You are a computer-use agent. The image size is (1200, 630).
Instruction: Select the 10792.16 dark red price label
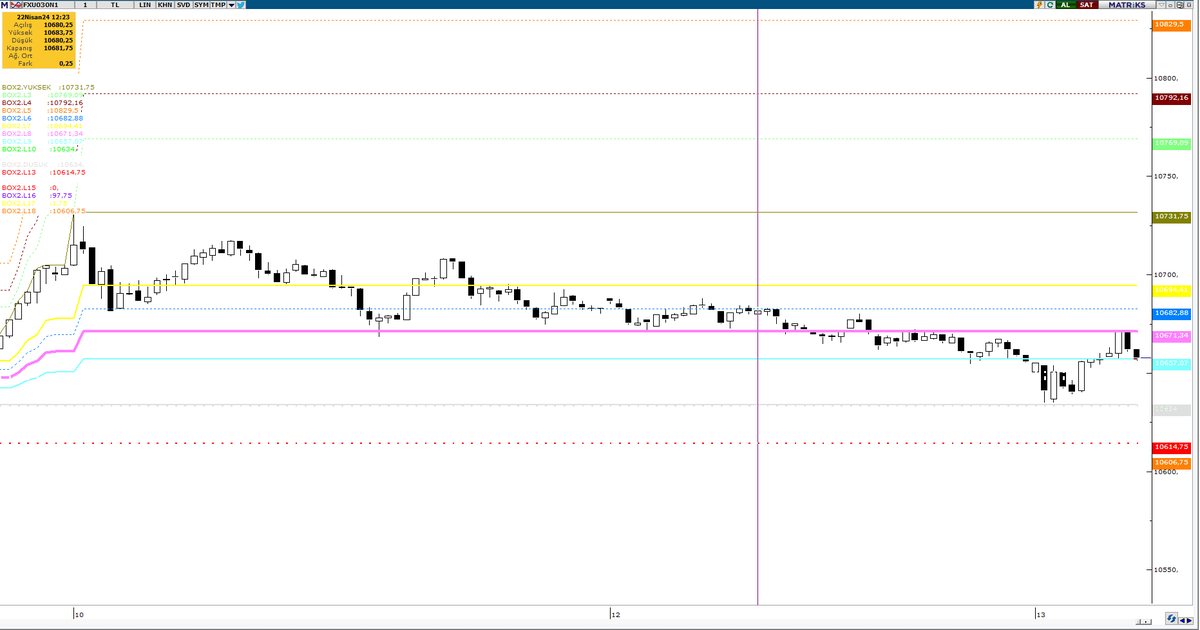1171,98
